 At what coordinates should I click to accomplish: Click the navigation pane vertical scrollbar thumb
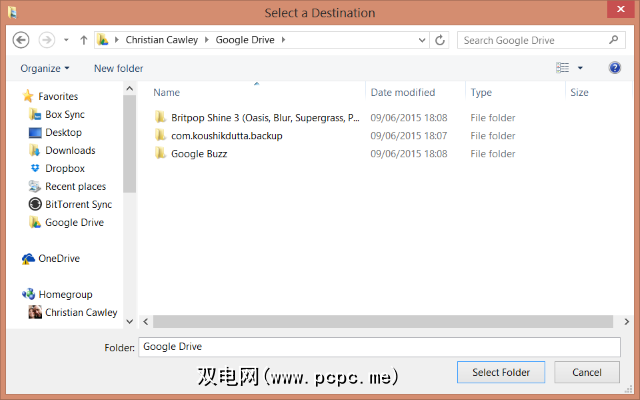pos(129,144)
